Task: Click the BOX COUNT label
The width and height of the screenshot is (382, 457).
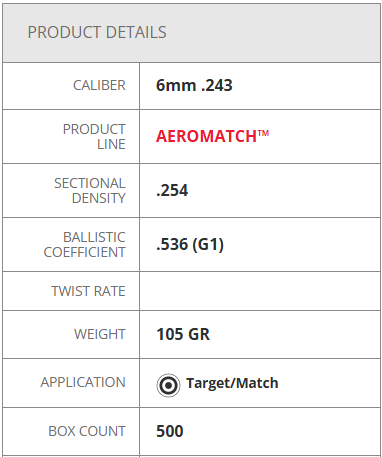Action: tap(87, 431)
